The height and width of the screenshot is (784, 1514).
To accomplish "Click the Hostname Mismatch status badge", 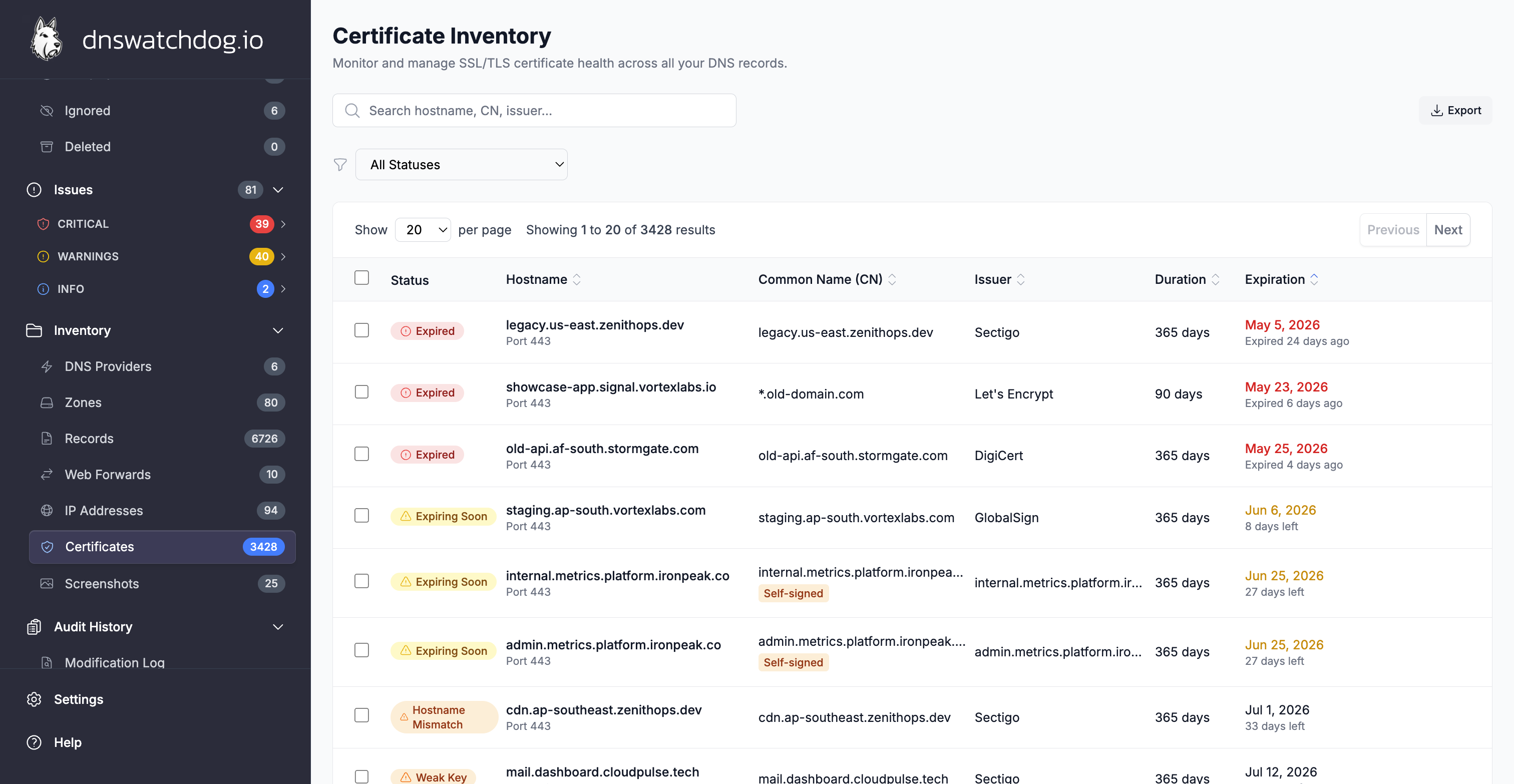I will click(x=444, y=717).
